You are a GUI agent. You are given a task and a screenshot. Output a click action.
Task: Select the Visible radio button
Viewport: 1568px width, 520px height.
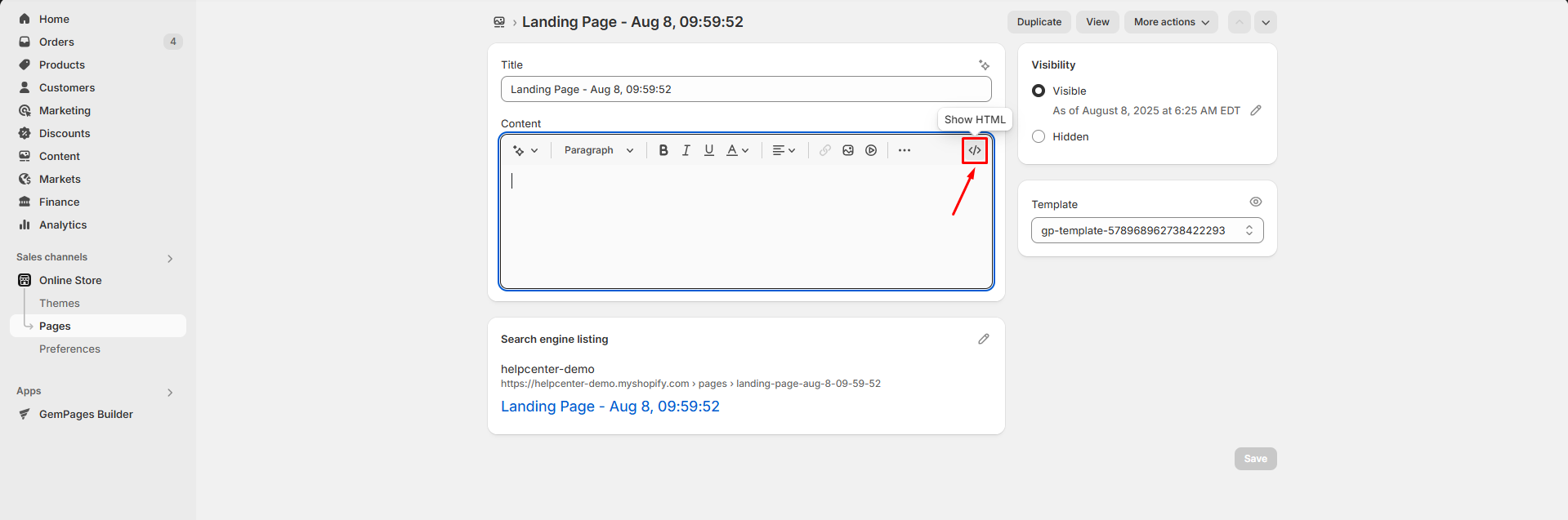click(x=1039, y=91)
